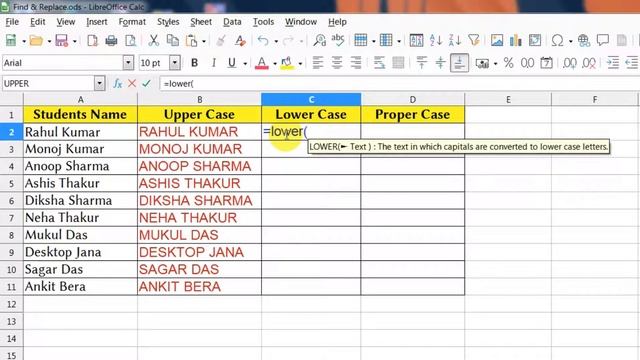This screenshot has width=640, height=360.
Task: Open Undo history dropdown arrow
Action: [x=276, y=41]
